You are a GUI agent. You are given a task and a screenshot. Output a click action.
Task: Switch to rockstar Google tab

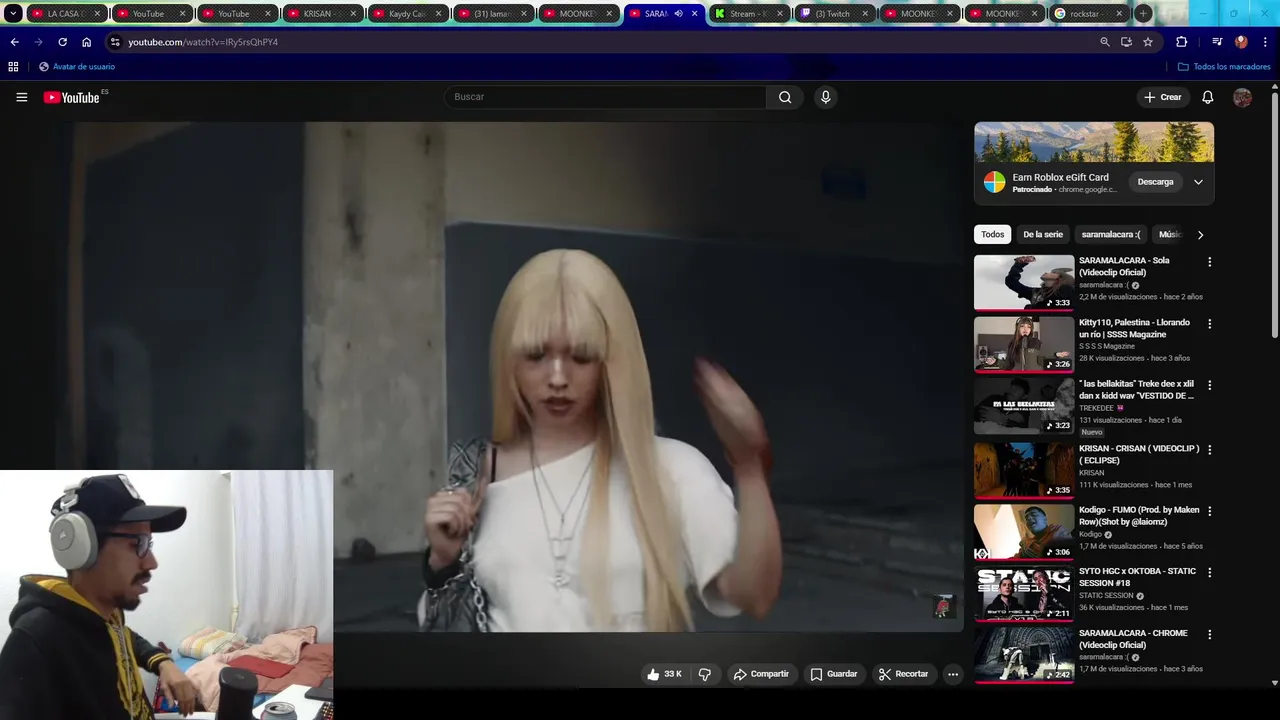pos(1088,14)
